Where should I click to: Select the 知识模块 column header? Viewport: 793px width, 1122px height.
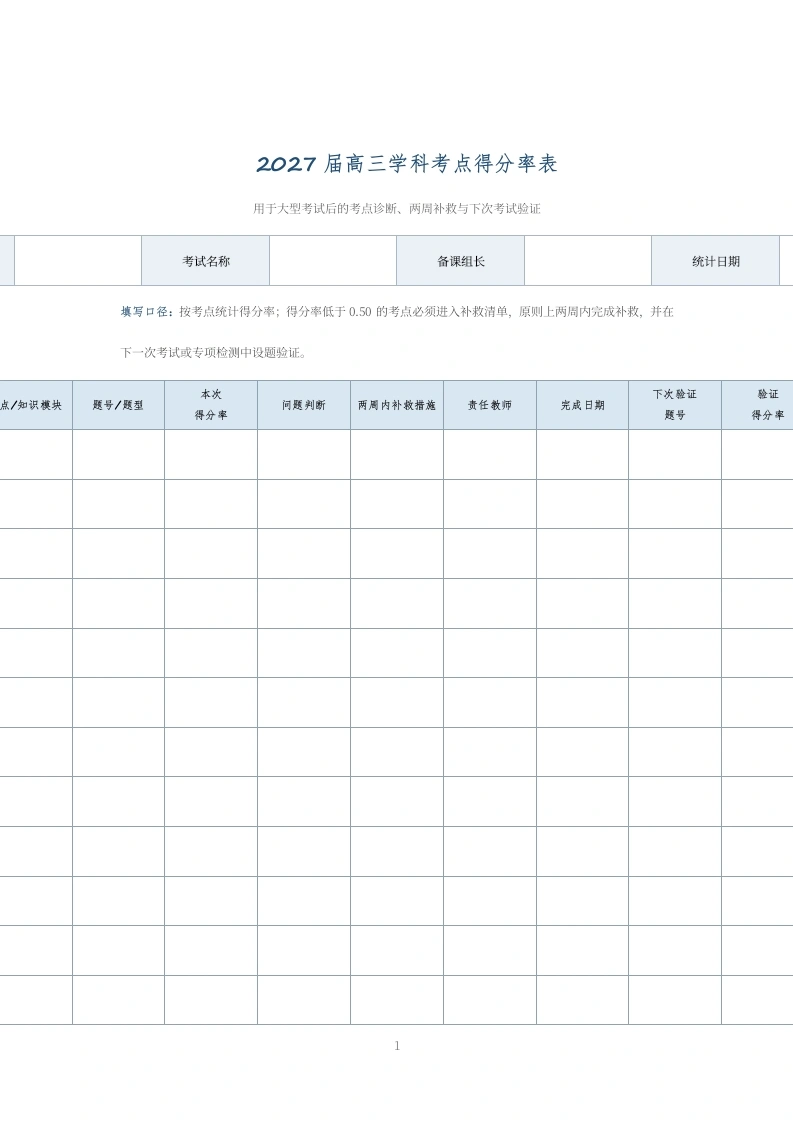pyautogui.click(x=35, y=405)
